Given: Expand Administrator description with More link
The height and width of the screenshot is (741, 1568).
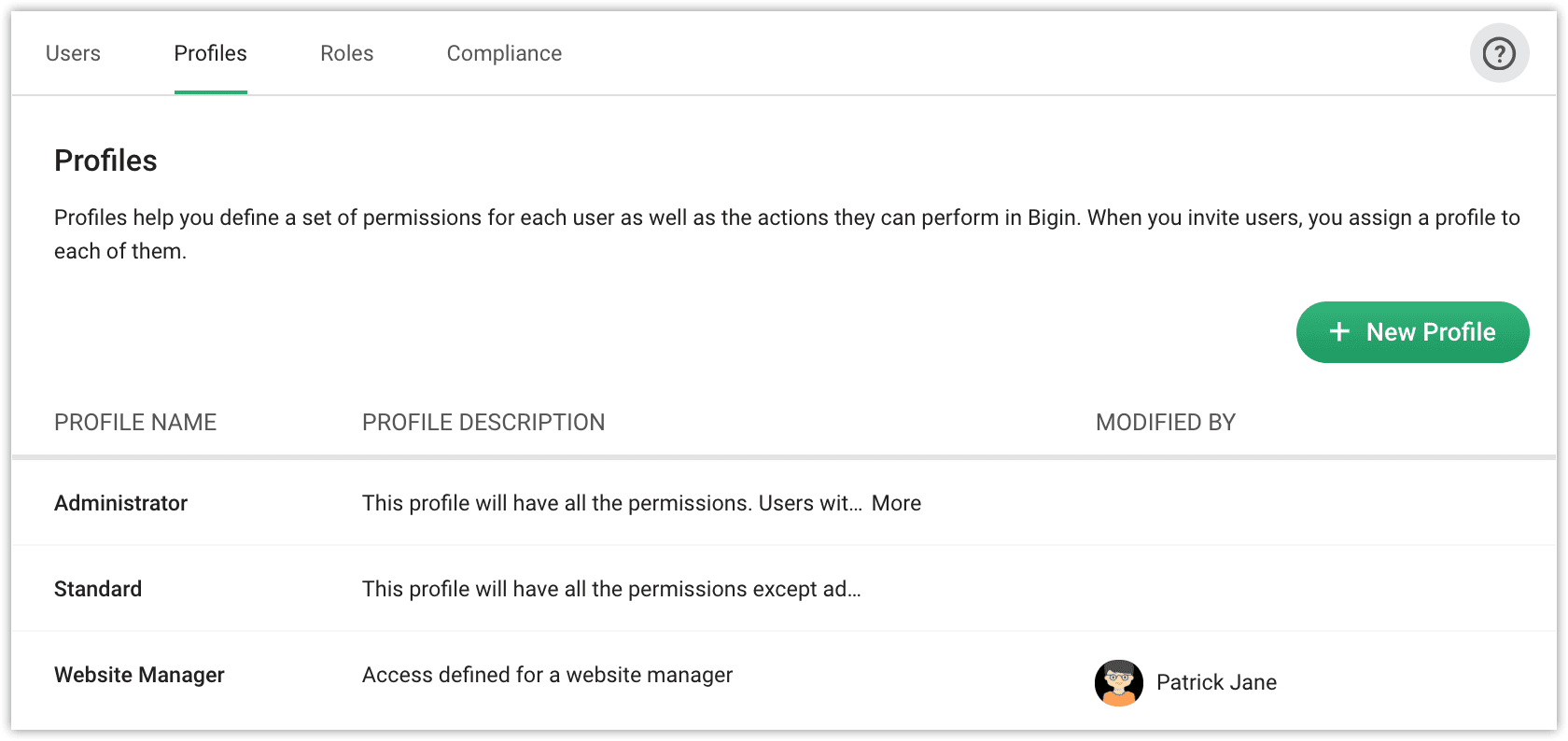Looking at the screenshot, I should (896, 503).
